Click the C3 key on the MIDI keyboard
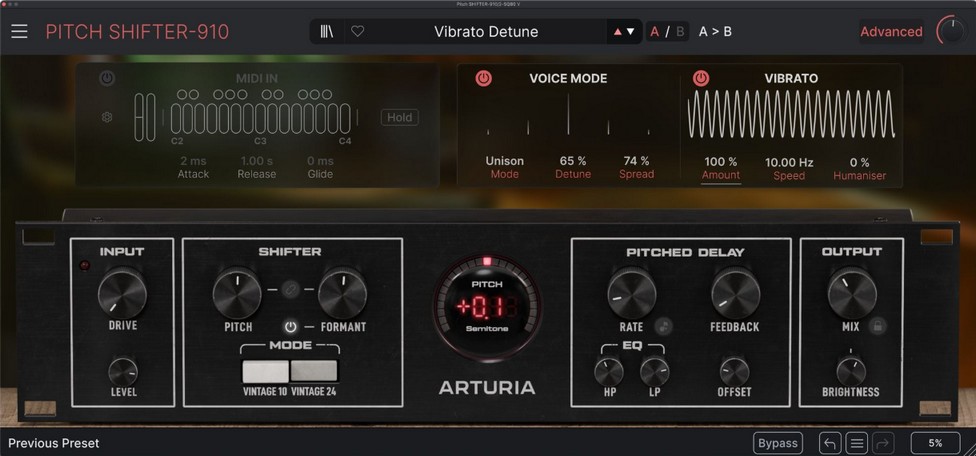The image size is (976, 456). [260, 119]
